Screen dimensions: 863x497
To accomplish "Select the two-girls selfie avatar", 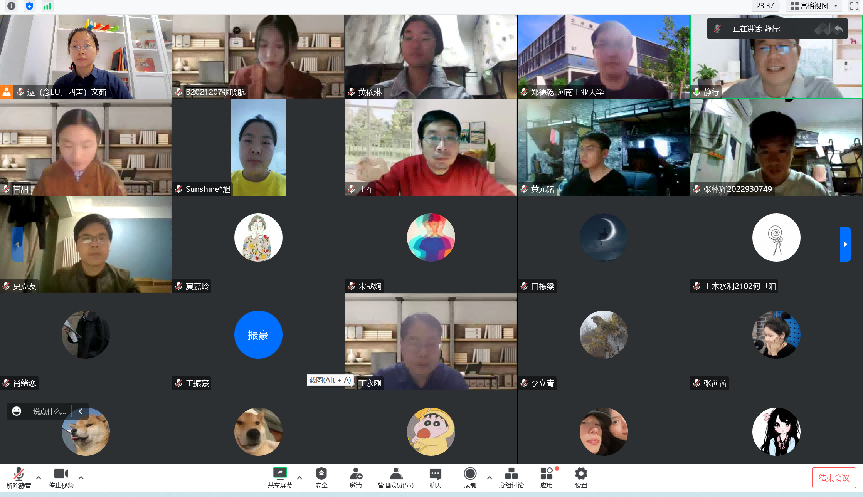I will pos(604,432).
